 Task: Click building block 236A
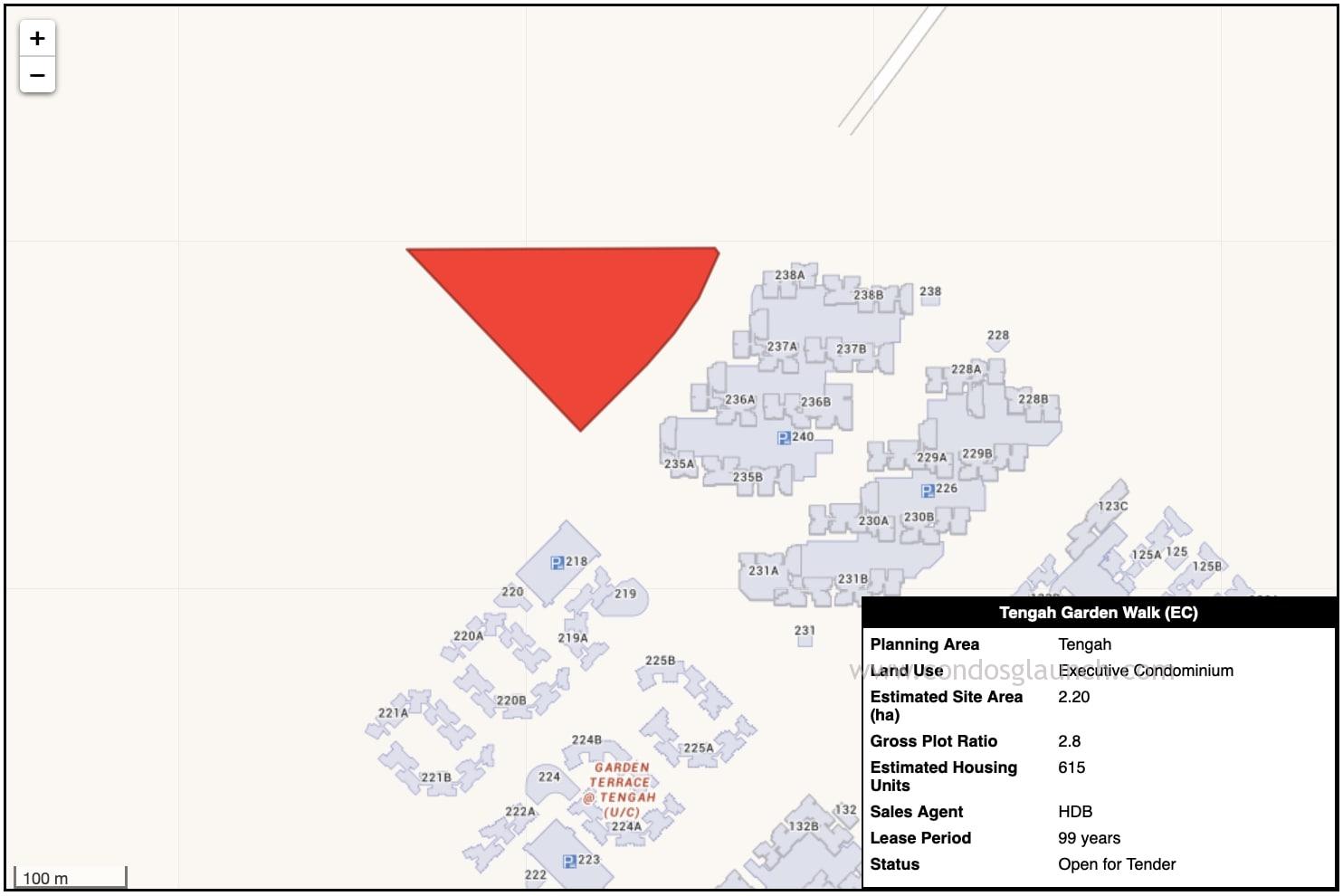[x=739, y=400]
